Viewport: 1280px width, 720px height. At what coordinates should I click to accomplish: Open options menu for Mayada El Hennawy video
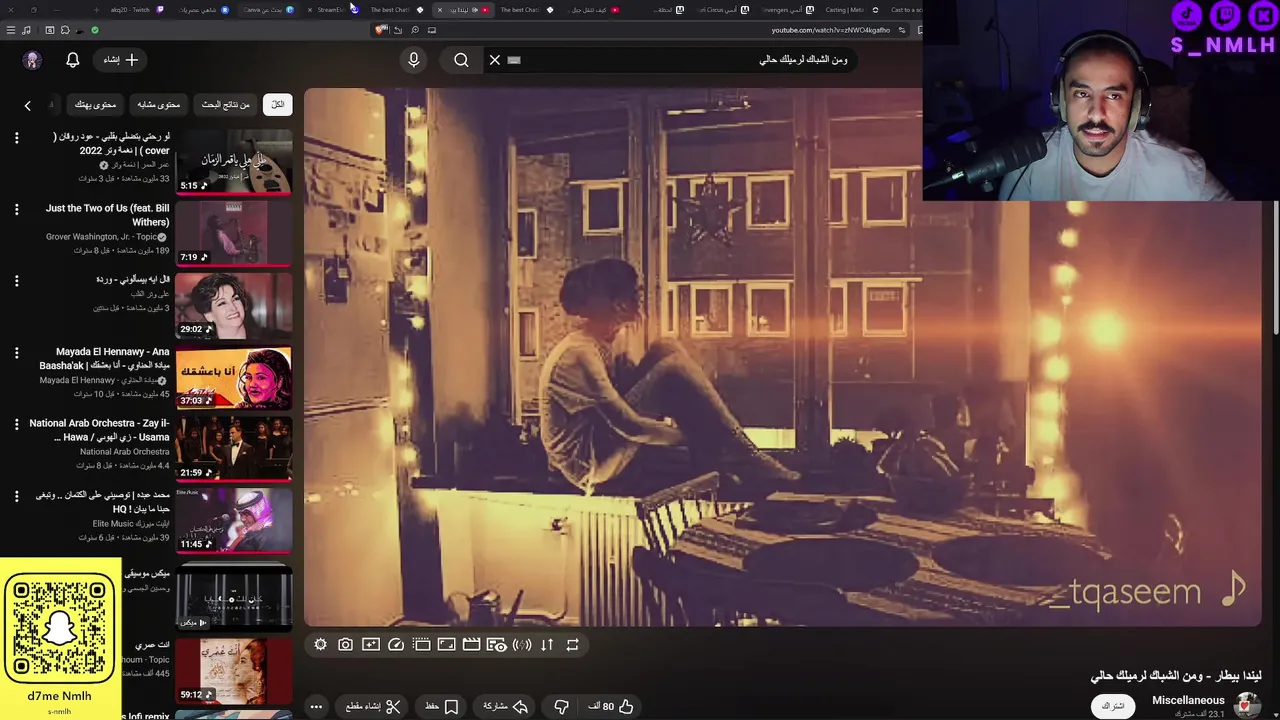pyautogui.click(x=16, y=353)
